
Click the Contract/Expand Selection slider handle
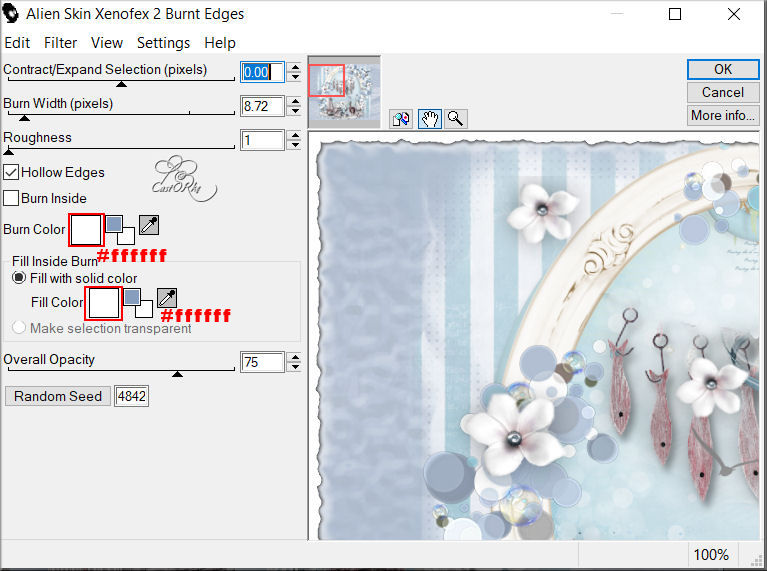[121, 84]
